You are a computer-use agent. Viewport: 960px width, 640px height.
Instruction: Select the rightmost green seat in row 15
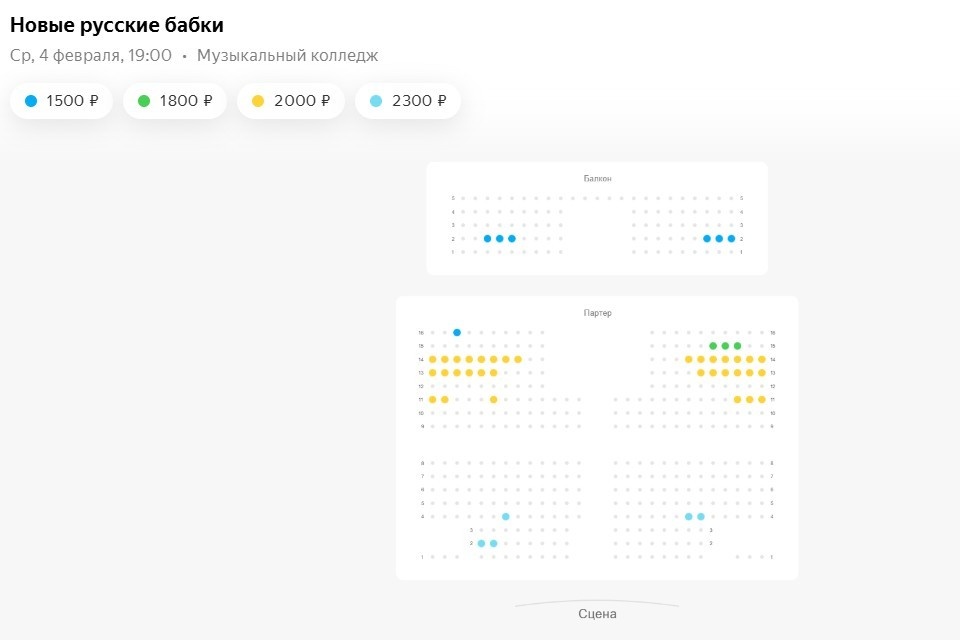pos(737,346)
